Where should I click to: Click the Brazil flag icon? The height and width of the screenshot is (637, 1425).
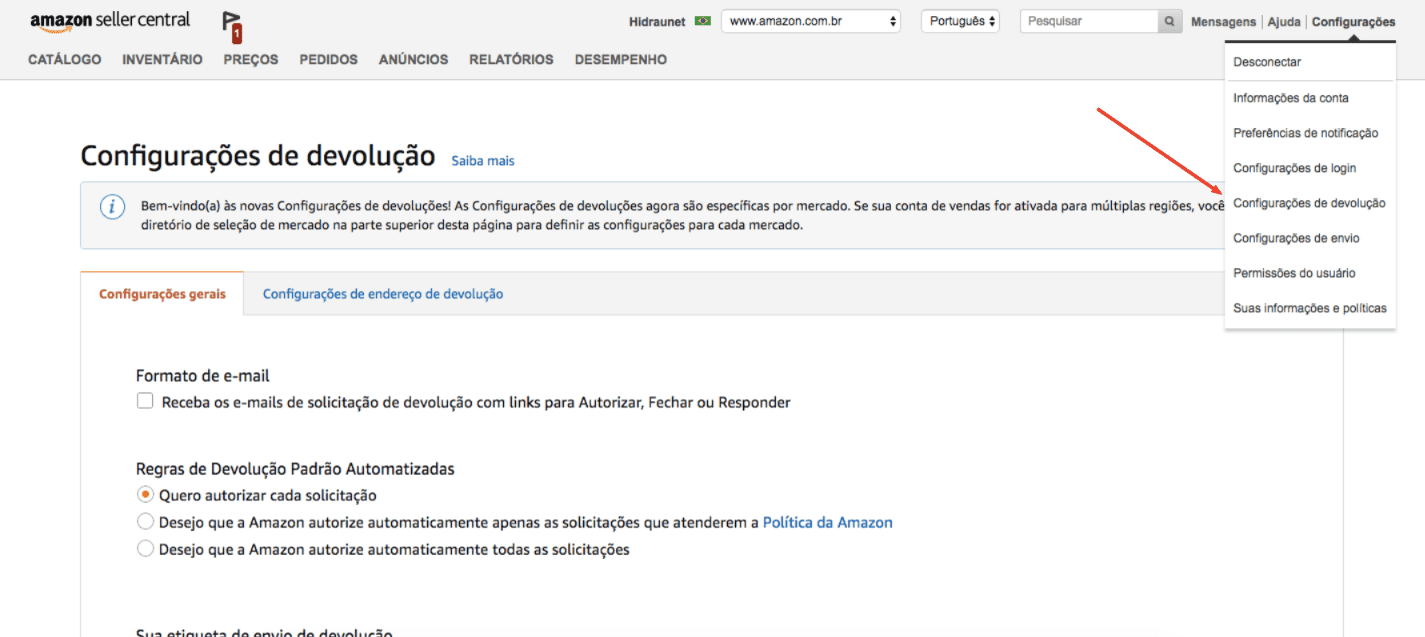(x=702, y=21)
